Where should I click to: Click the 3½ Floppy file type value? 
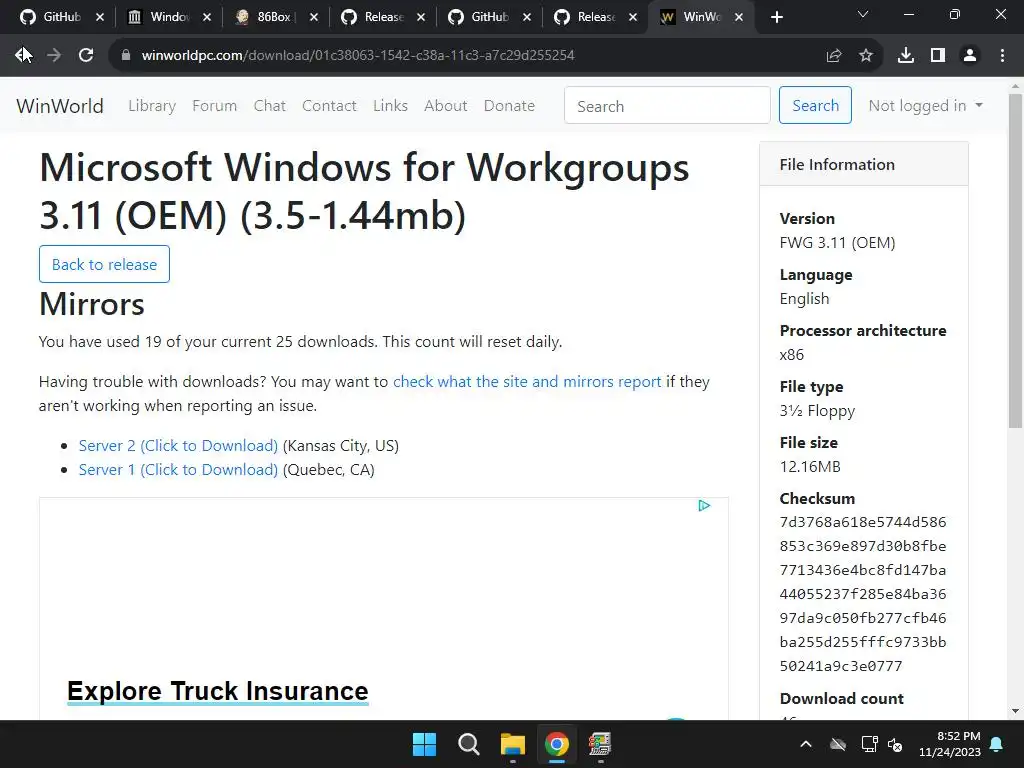point(817,411)
